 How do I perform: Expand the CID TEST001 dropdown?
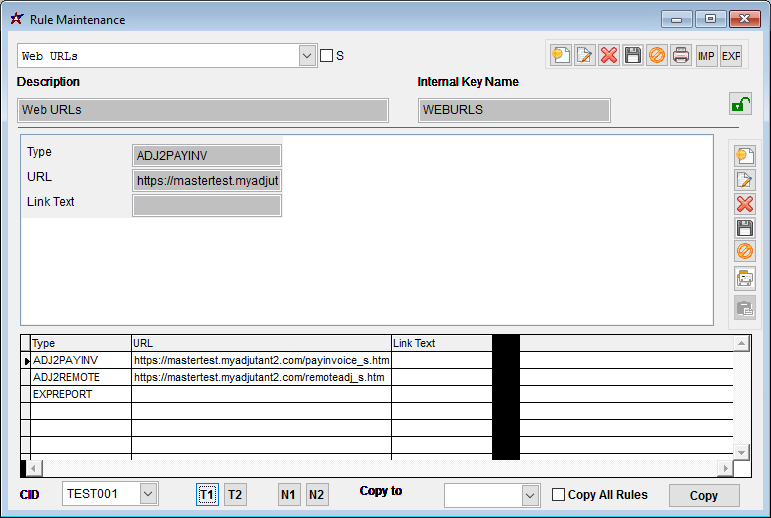pos(149,494)
